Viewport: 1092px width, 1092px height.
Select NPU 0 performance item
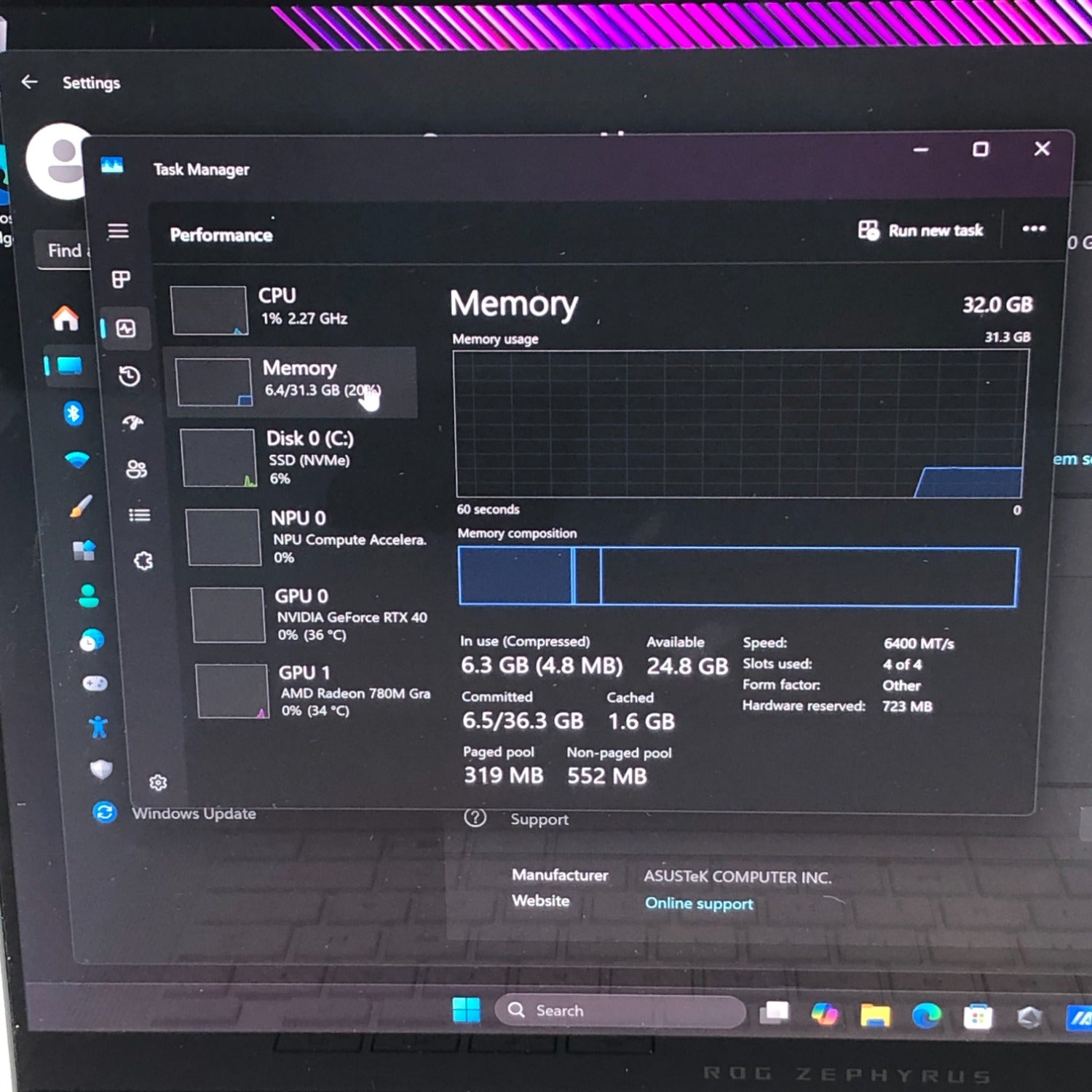point(306,537)
